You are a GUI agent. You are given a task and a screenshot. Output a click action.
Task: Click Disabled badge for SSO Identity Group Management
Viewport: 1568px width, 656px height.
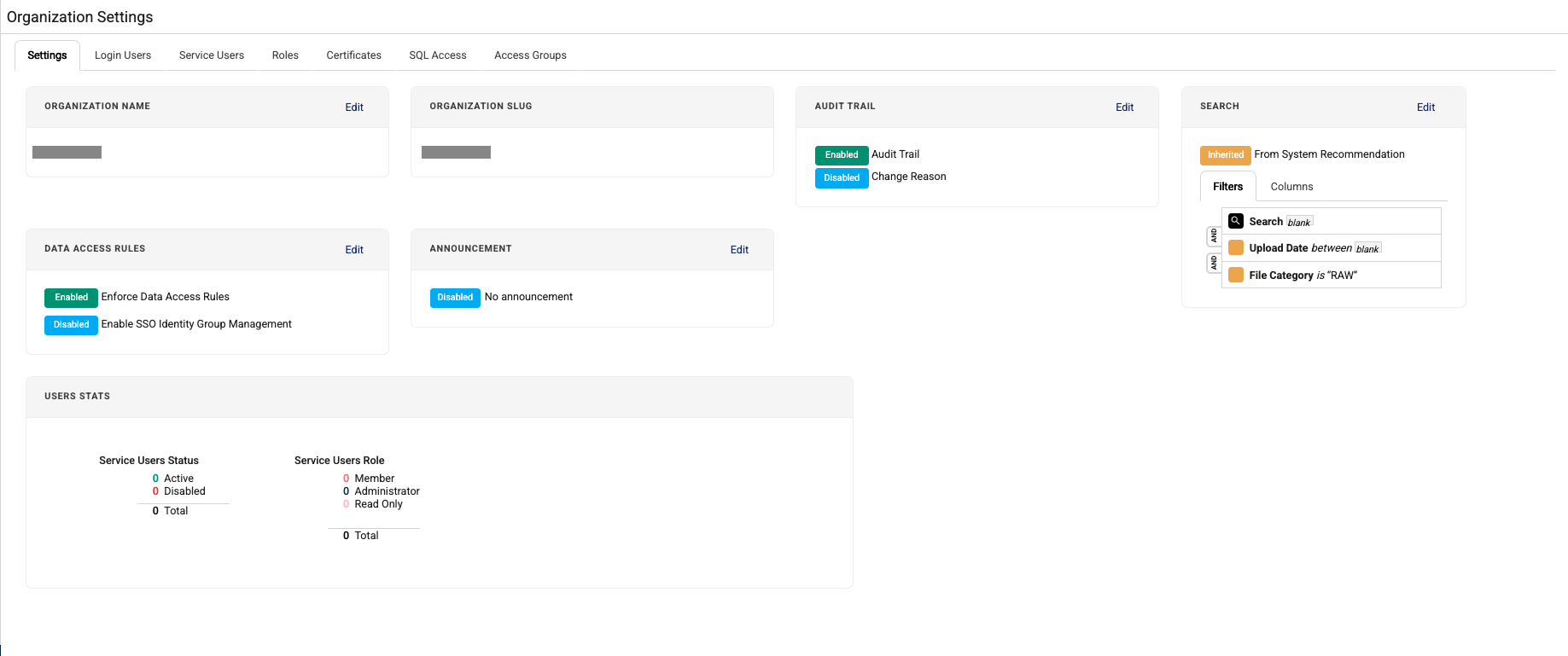pos(71,325)
